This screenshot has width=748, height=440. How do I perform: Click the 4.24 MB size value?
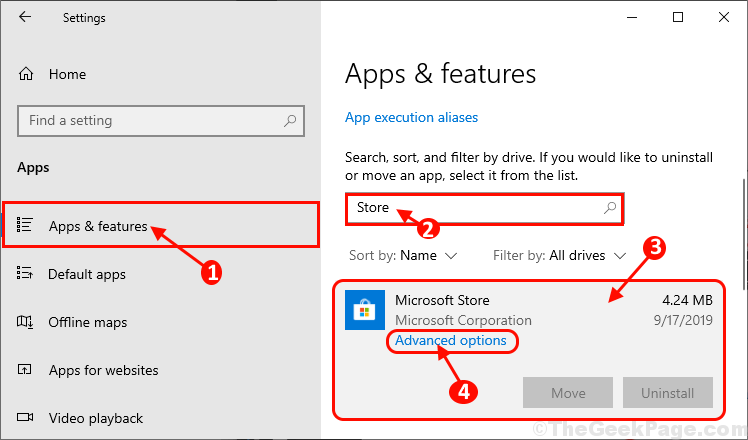tap(687, 300)
